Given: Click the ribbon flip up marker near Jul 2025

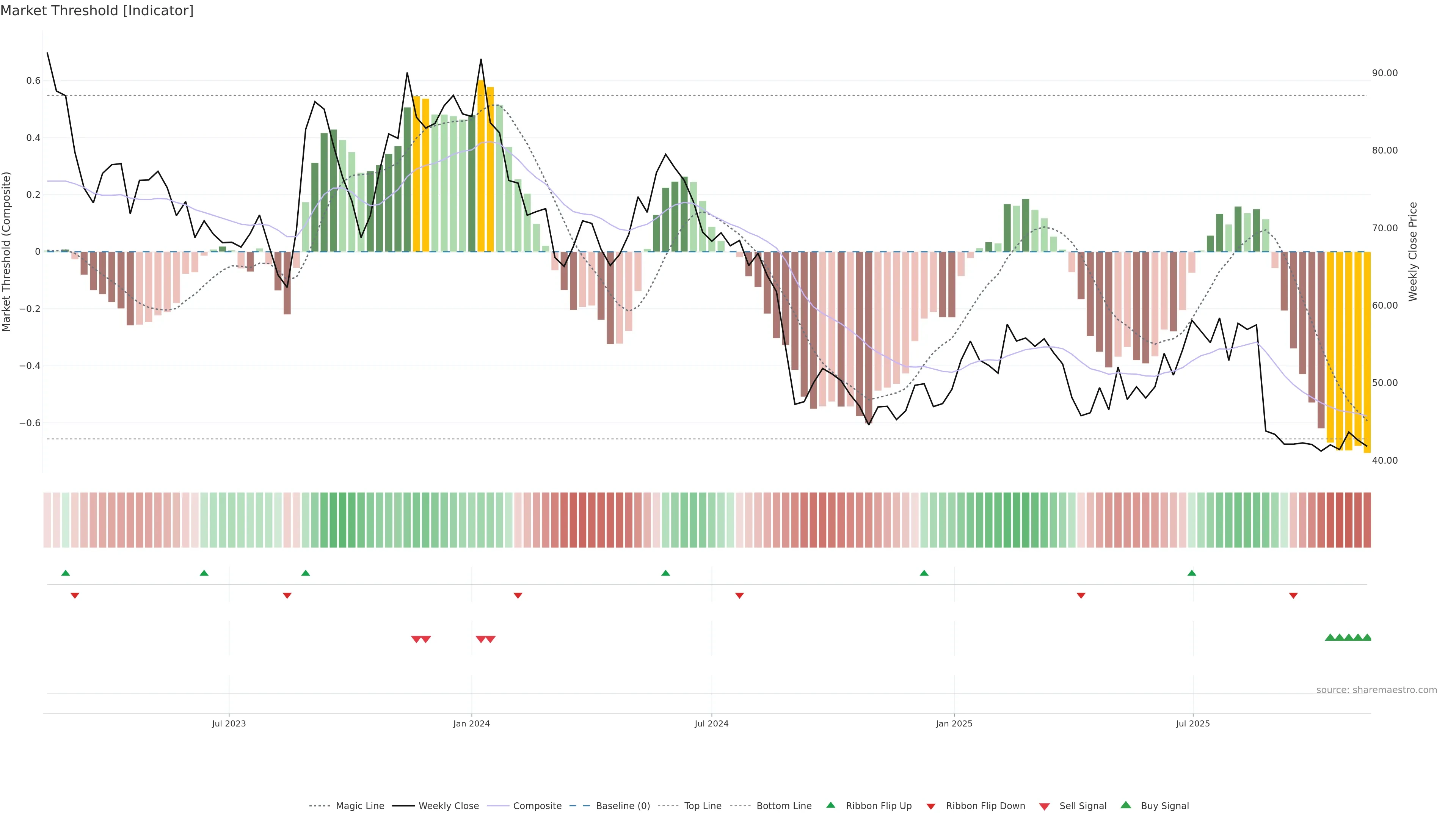Looking at the screenshot, I should point(1191,573).
